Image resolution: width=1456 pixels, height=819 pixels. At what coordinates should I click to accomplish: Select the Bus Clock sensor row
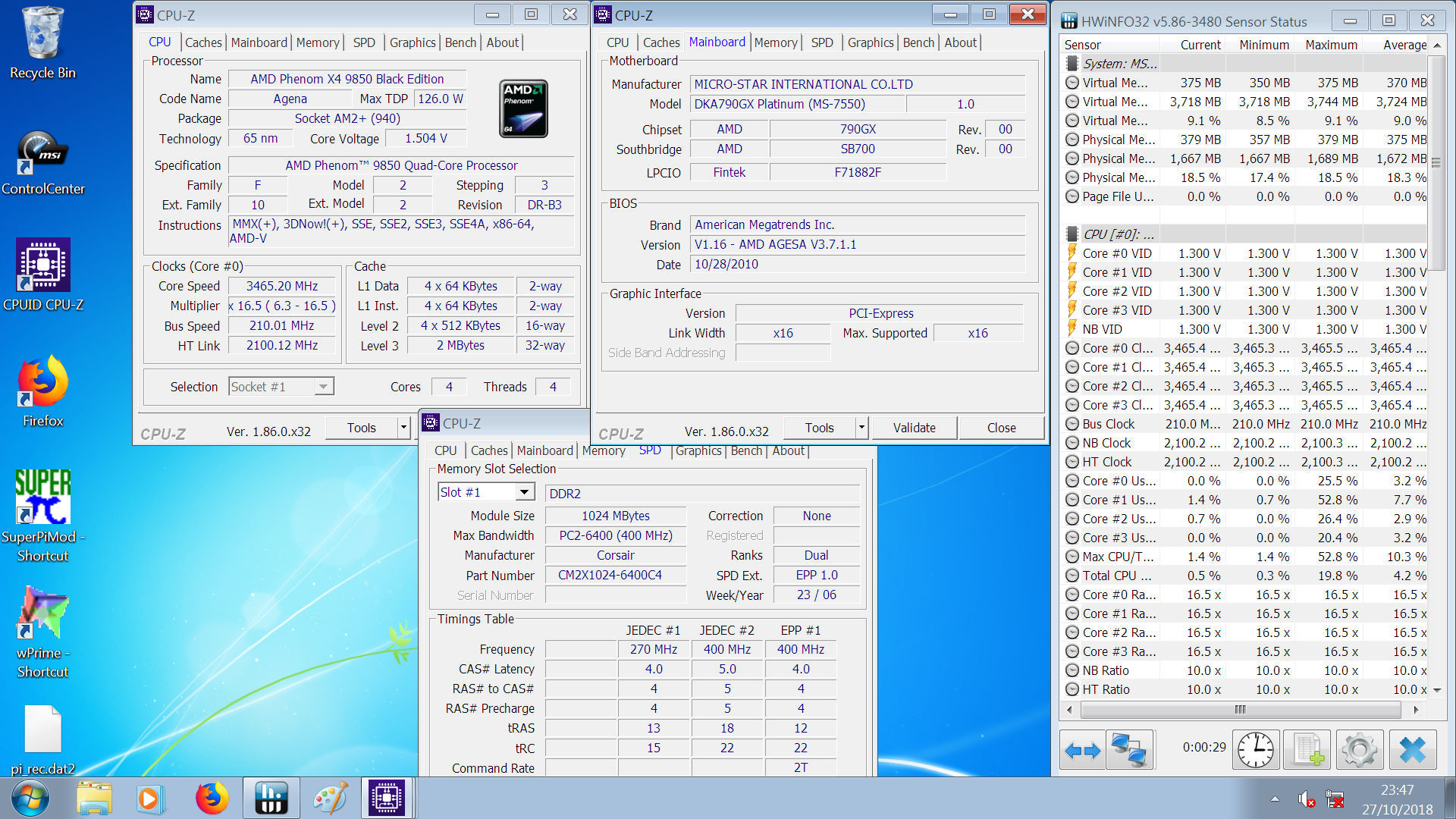click(1244, 424)
